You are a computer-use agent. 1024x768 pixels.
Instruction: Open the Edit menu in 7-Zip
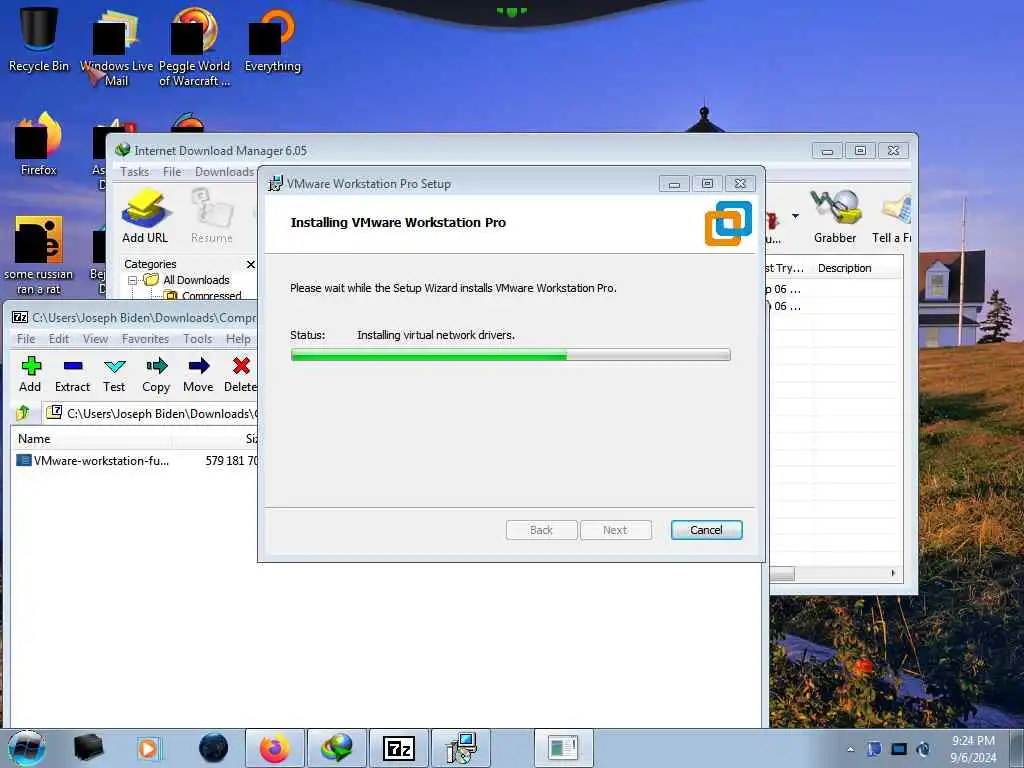[59, 339]
